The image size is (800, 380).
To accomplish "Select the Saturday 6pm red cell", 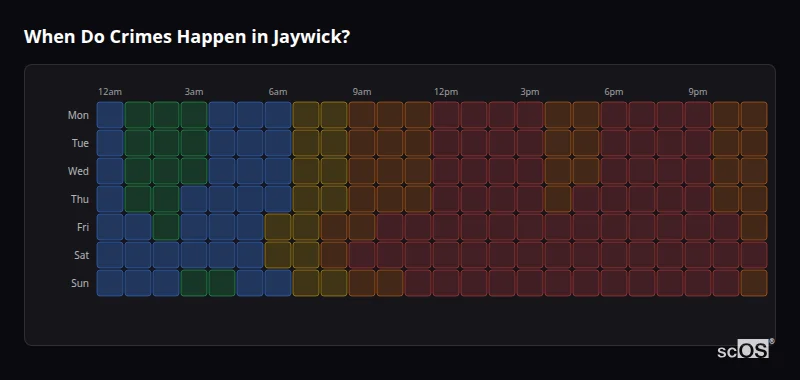I will [x=614, y=255].
